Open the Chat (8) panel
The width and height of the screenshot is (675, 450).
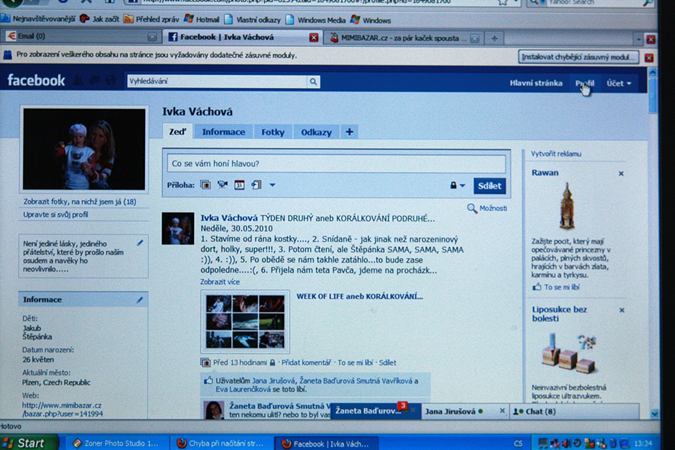click(x=574, y=412)
